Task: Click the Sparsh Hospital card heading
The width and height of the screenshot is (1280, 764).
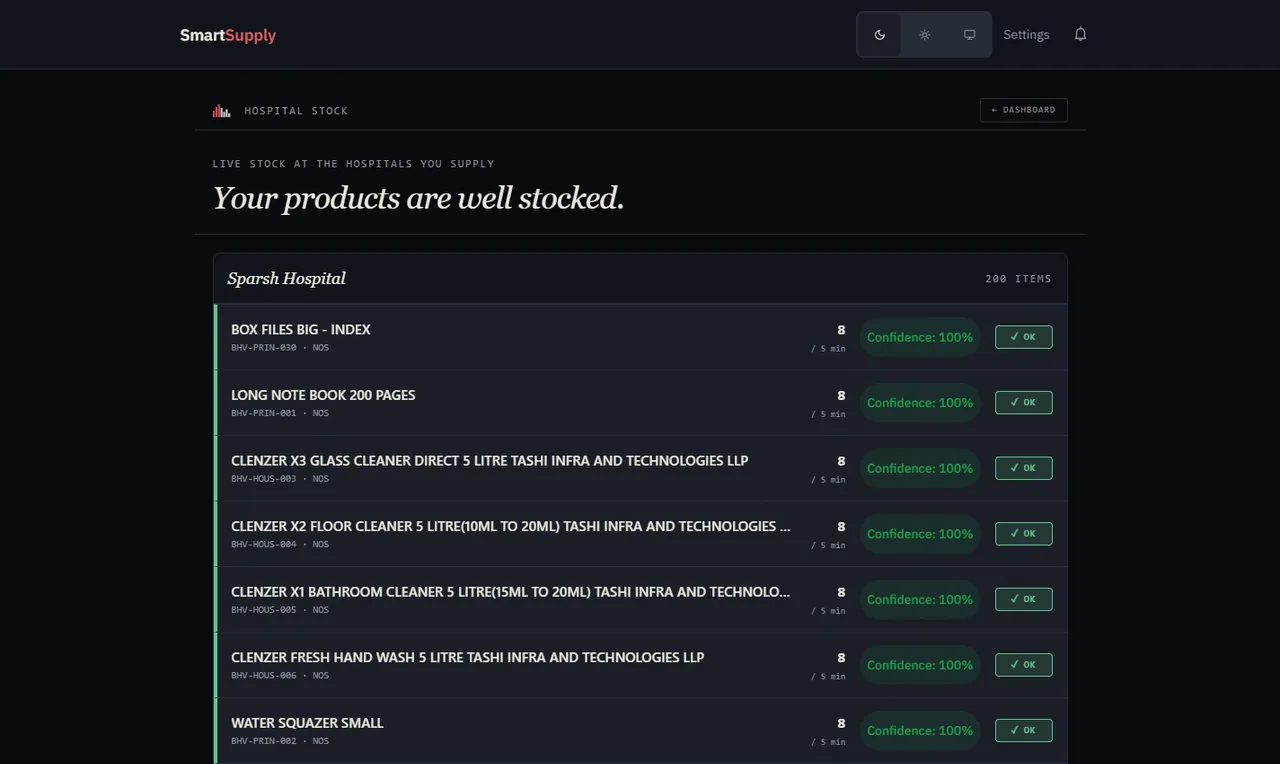Action: click(x=286, y=278)
